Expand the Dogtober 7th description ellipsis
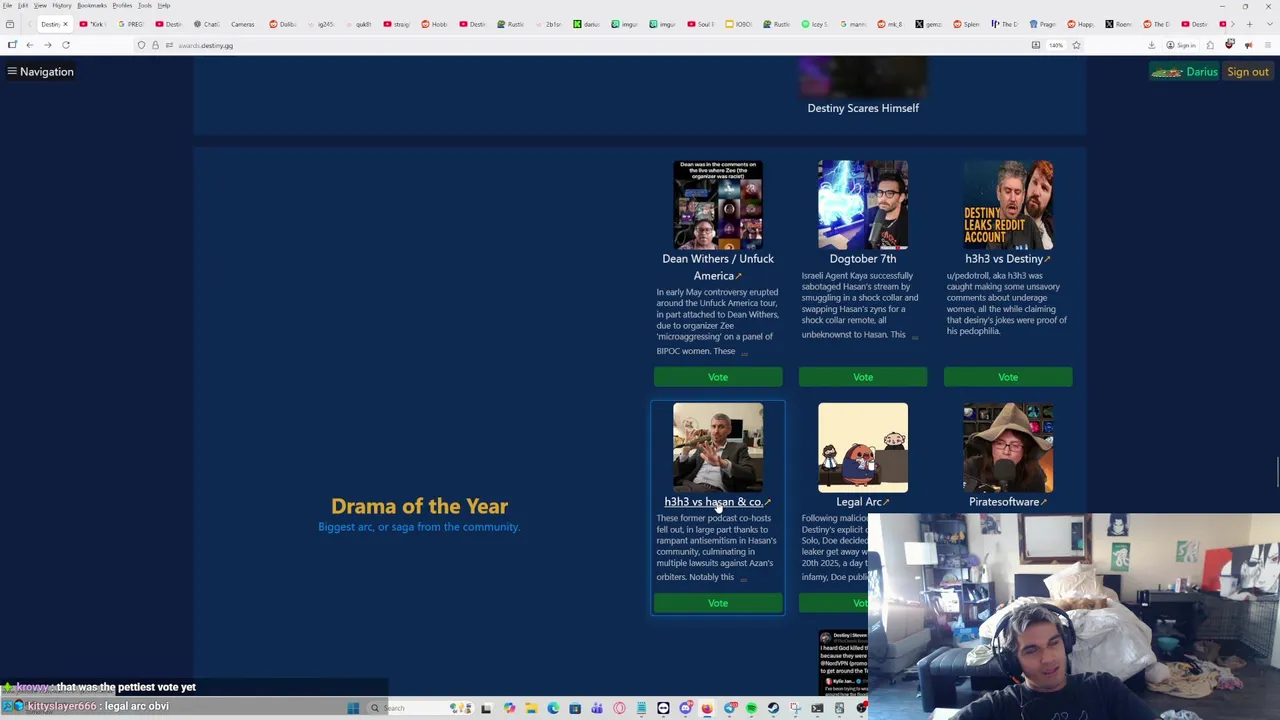 [x=914, y=336]
